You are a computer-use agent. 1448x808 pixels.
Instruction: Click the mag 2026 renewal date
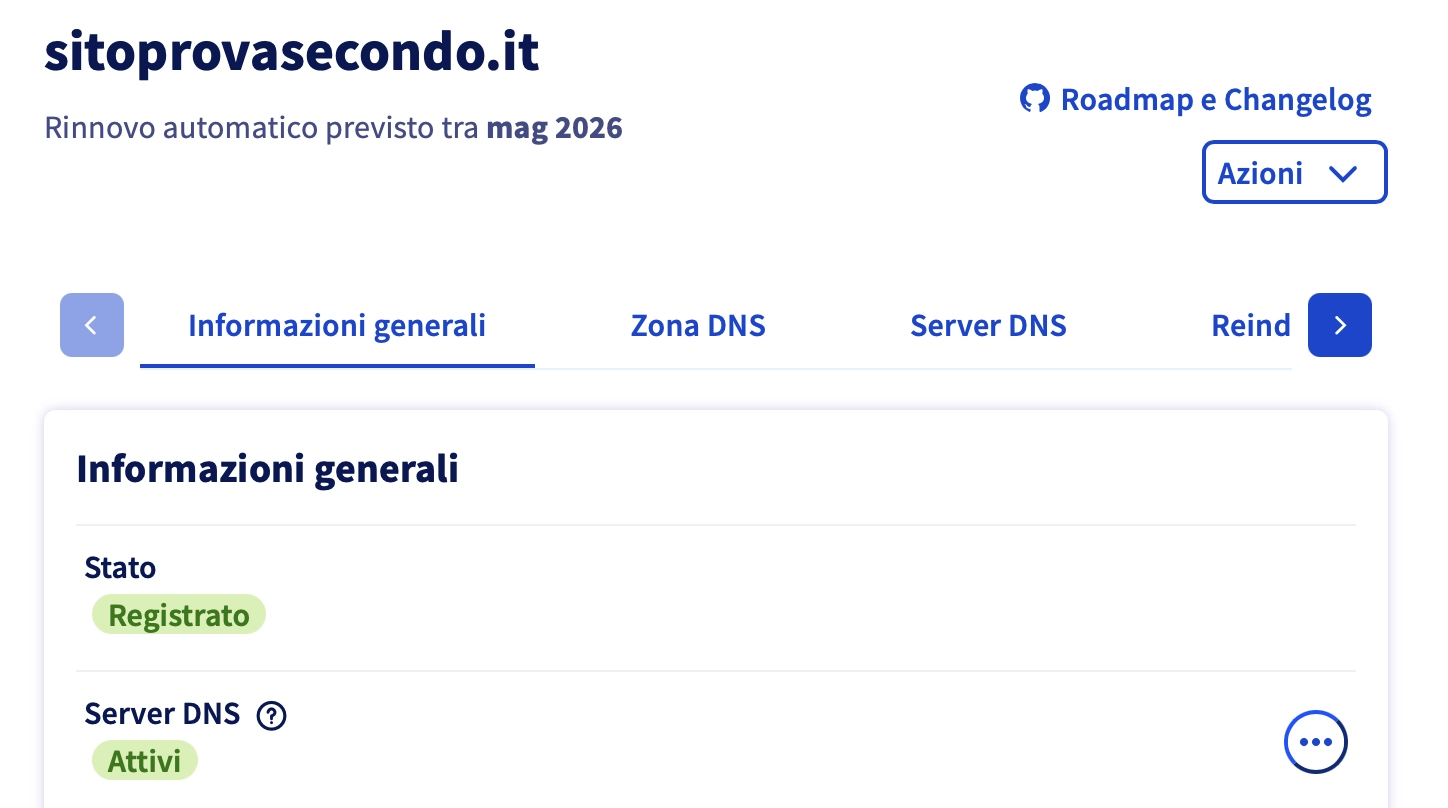555,129
